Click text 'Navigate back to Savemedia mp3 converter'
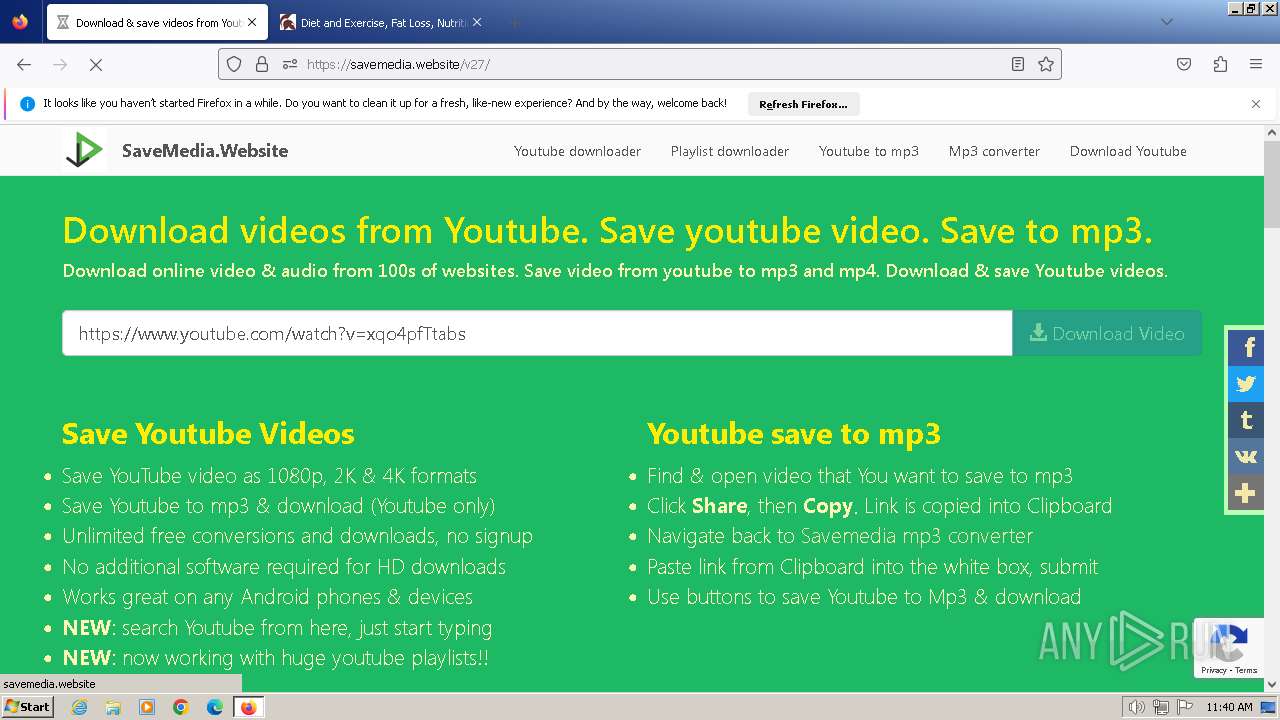Image resolution: width=1280 pixels, height=720 pixels. [840, 536]
